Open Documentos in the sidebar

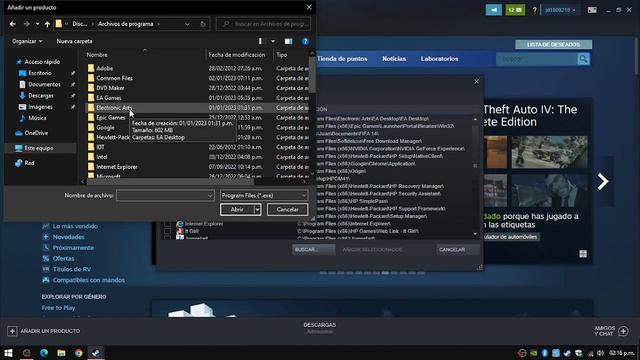click(44, 84)
